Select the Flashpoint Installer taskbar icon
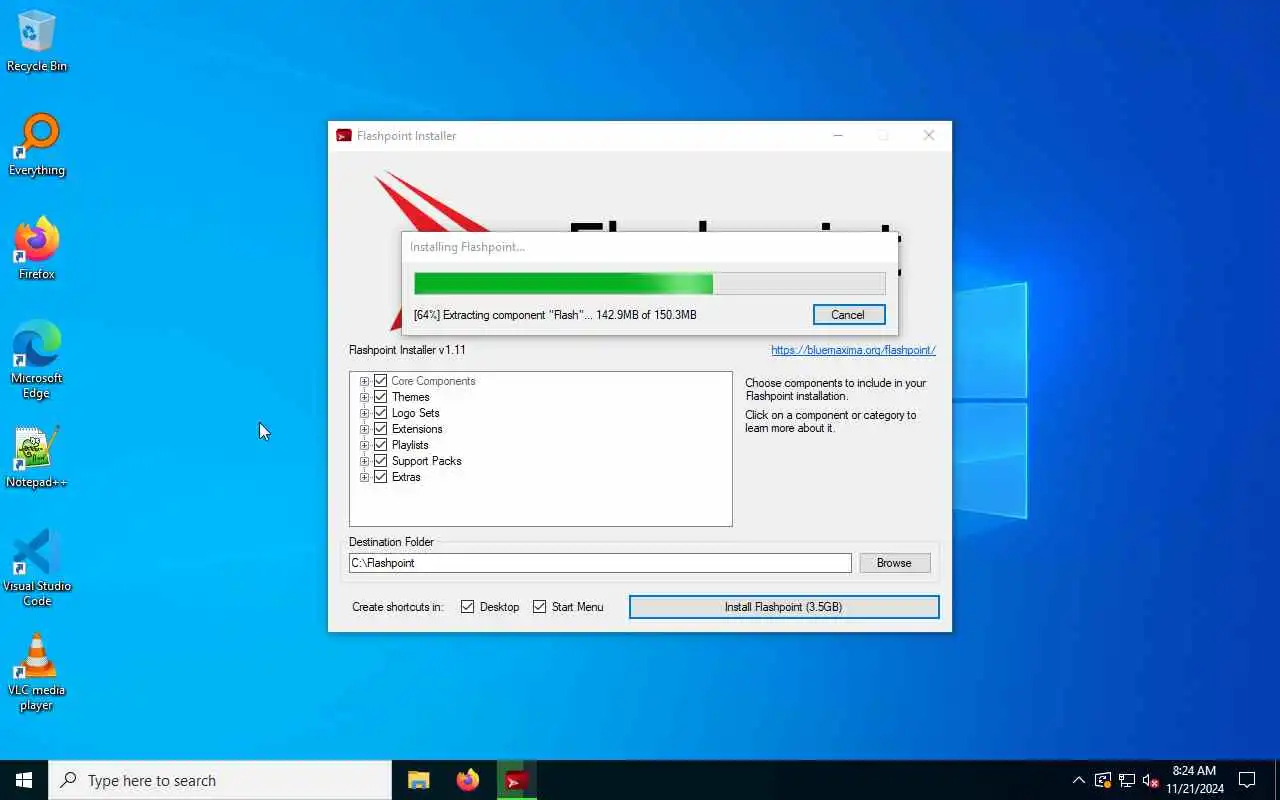The width and height of the screenshot is (1280, 800). point(516,780)
